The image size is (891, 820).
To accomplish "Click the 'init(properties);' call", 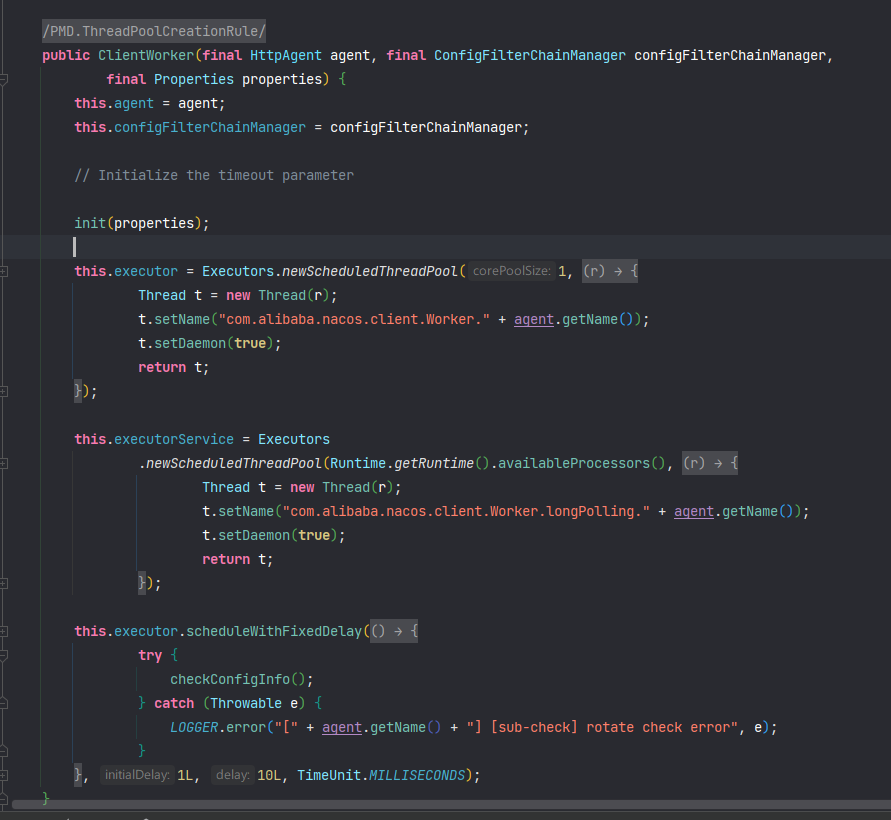I will [142, 223].
